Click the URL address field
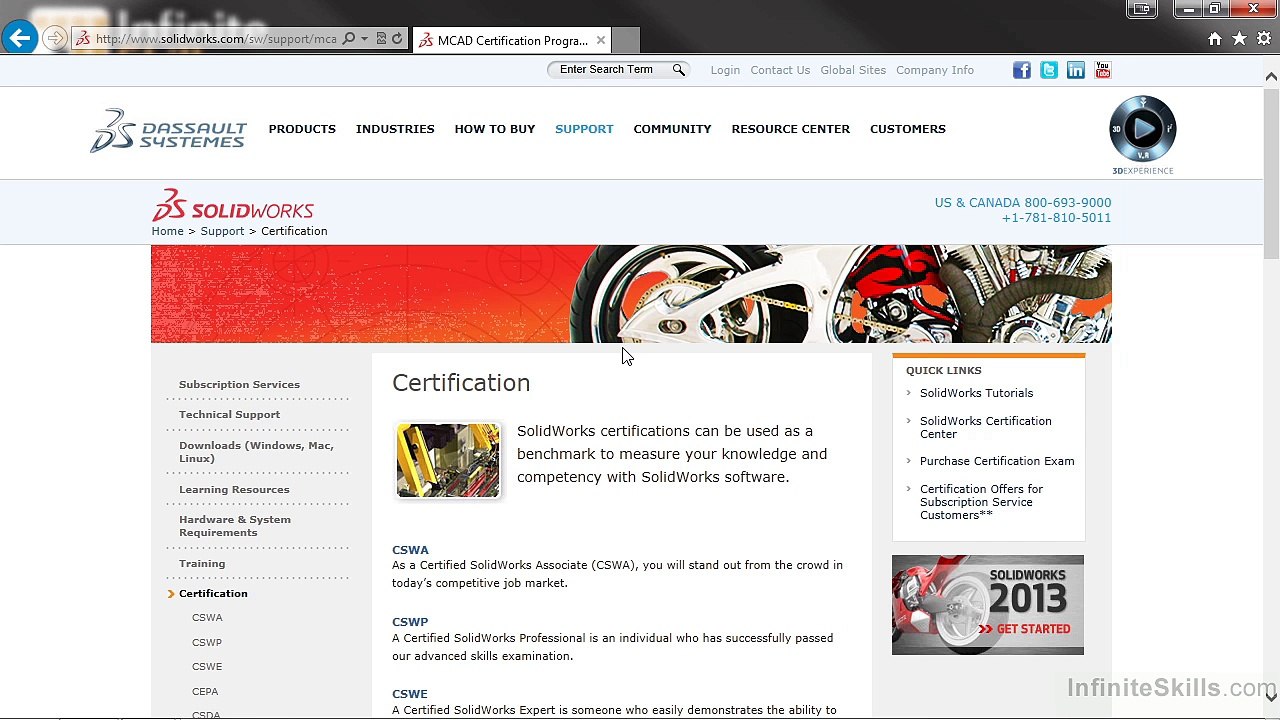 pos(216,39)
